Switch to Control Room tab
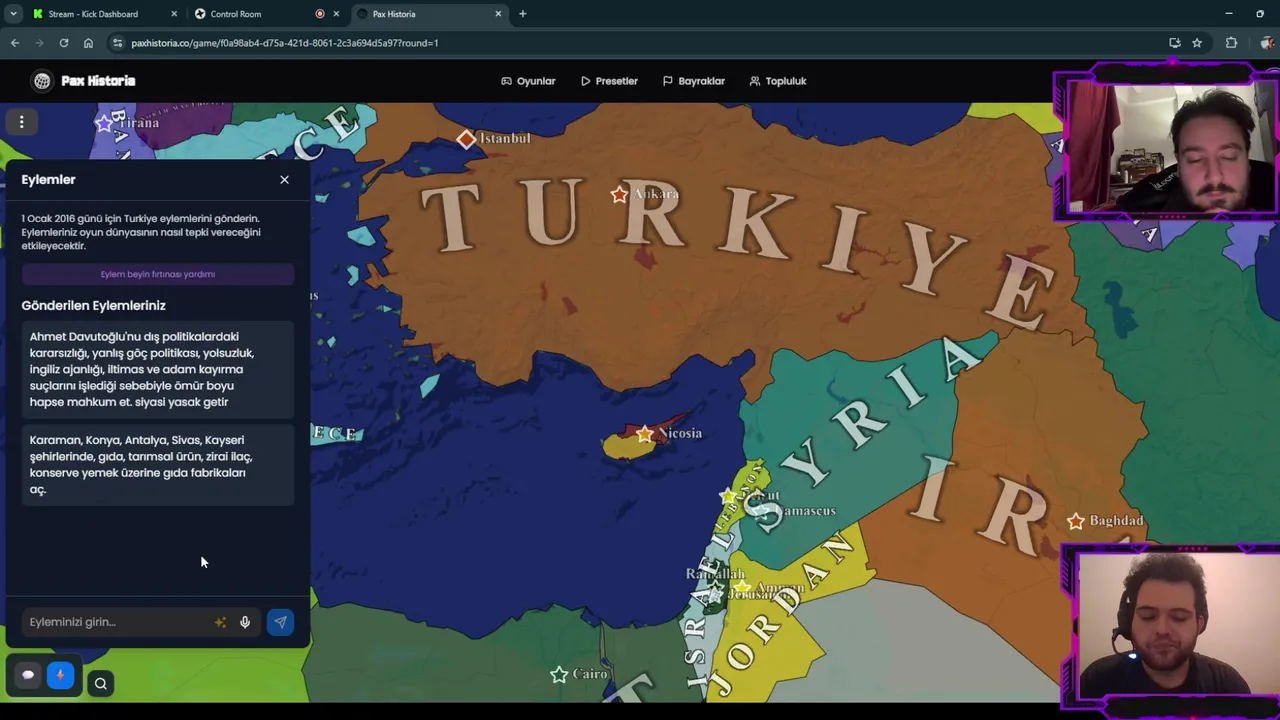The width and height of the screenshot is (1280, 720). click(236, 14)
